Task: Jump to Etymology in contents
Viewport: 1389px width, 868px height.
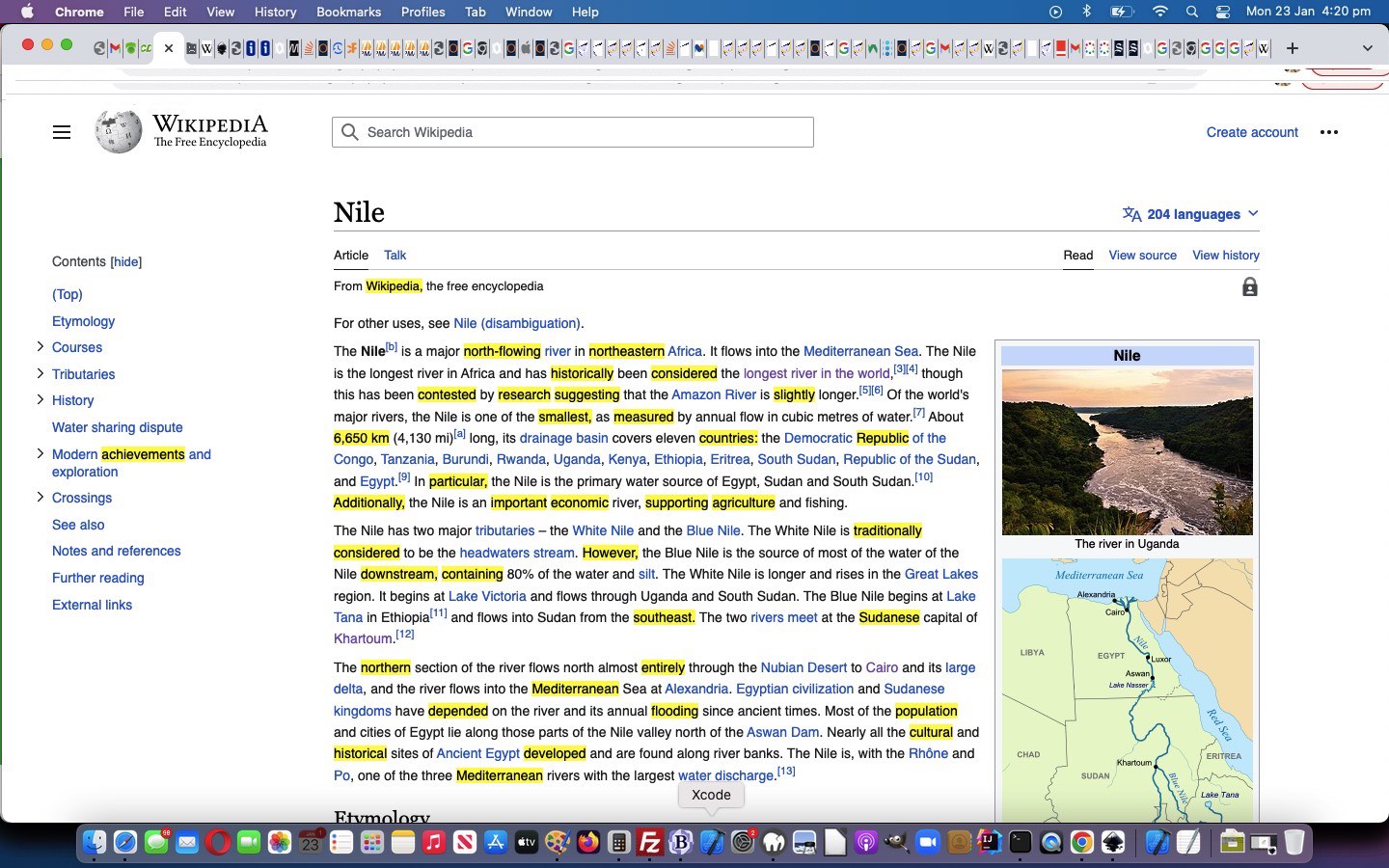Action: [83, 321]
